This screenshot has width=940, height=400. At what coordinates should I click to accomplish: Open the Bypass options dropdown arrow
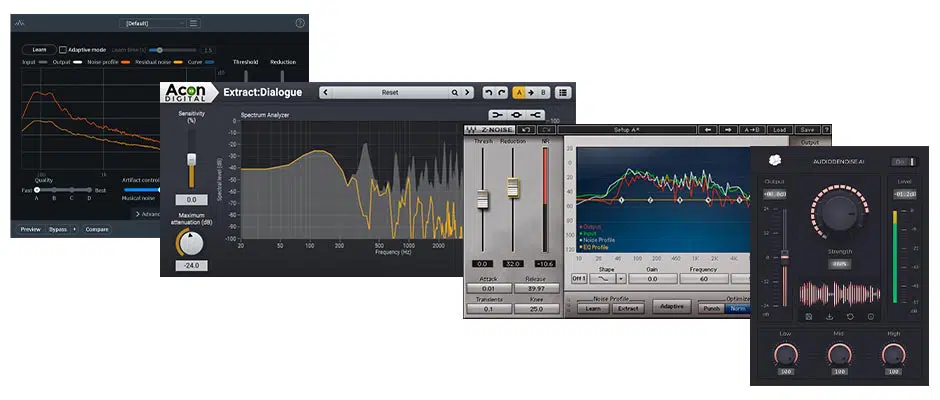[x=74, y=229]
